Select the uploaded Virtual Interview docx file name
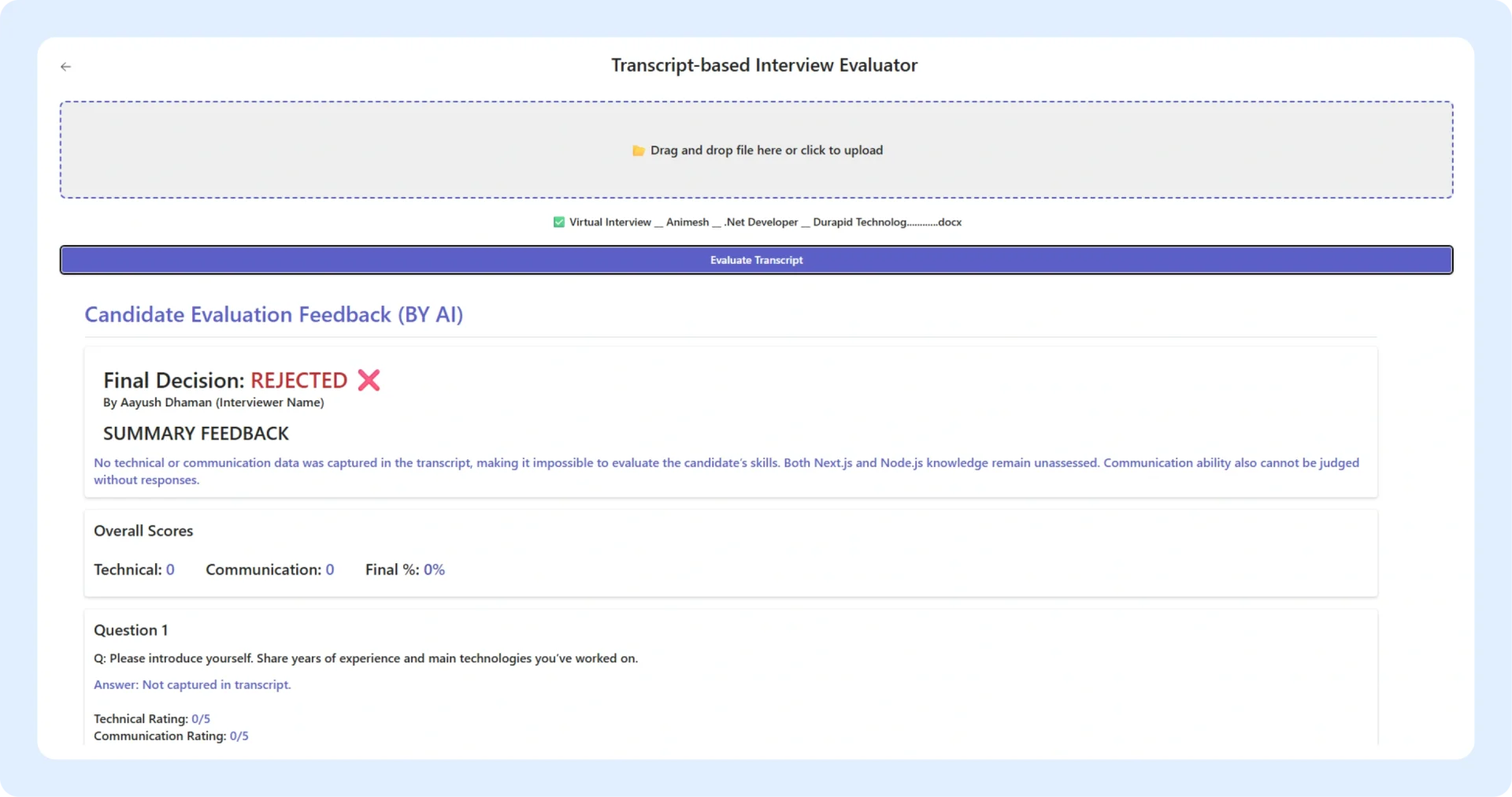Screen dimensions: 1512x797 pyautogui.click(x=765, y=222)
